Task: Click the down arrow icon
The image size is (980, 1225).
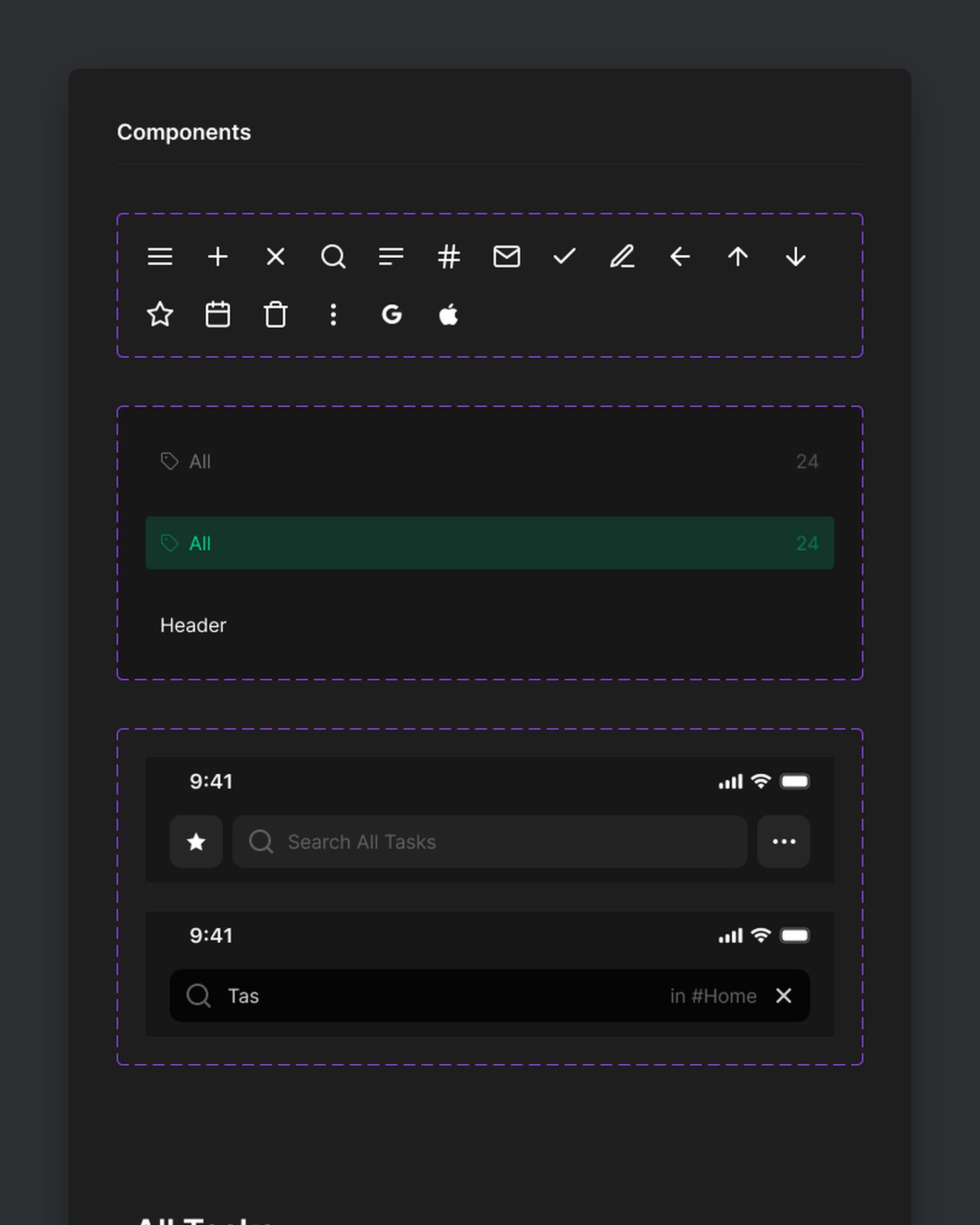Action: tap(795, 257)
